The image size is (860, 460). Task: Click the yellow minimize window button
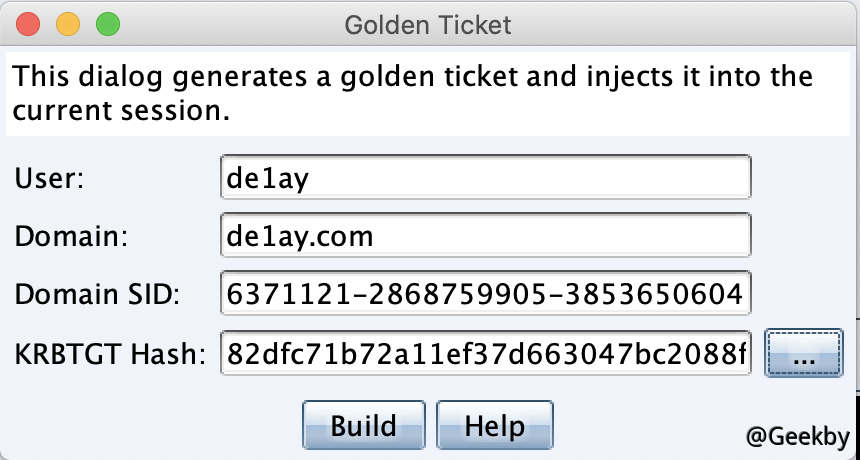(68, 24)
